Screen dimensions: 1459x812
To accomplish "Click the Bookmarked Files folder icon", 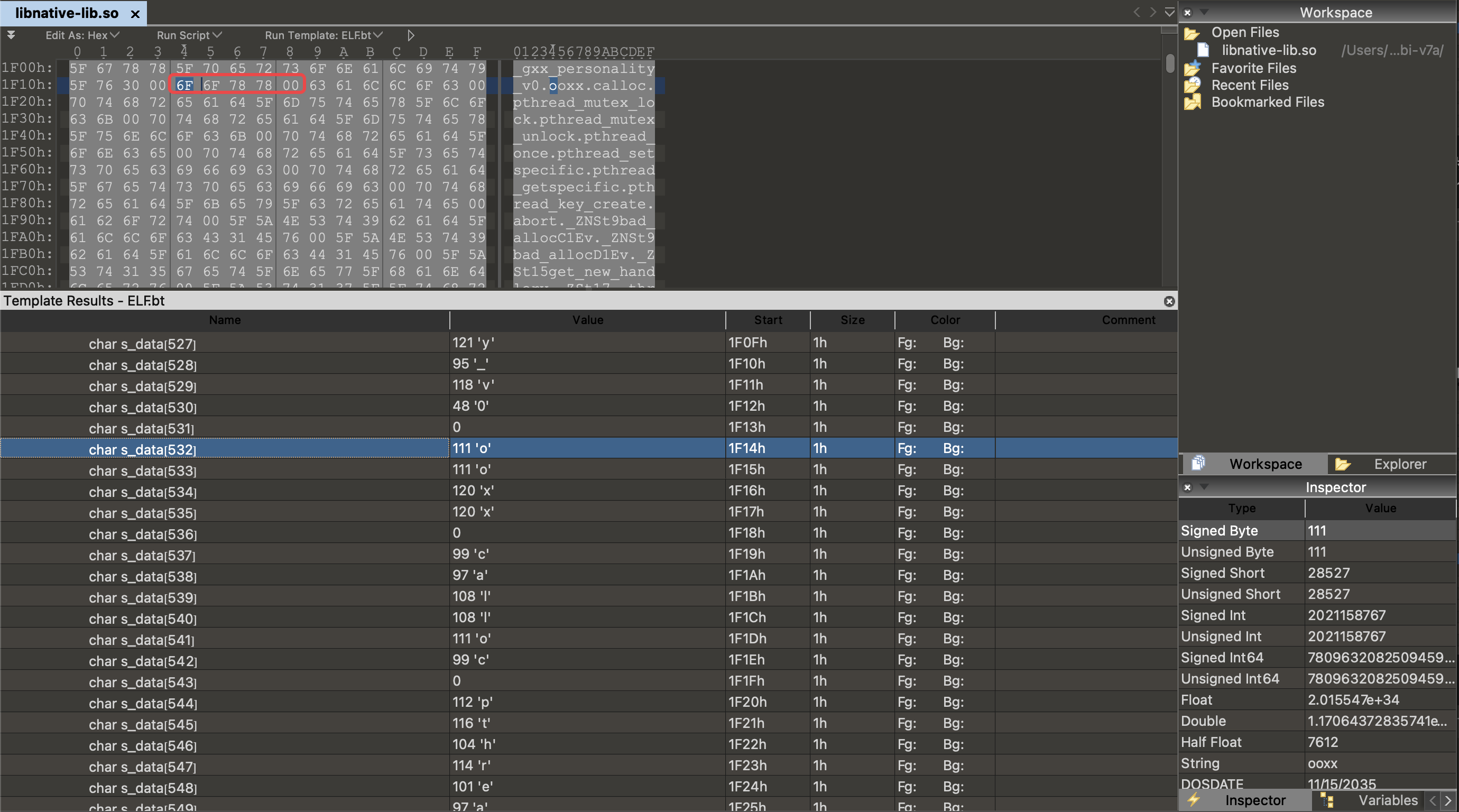I will (1192, 103).
